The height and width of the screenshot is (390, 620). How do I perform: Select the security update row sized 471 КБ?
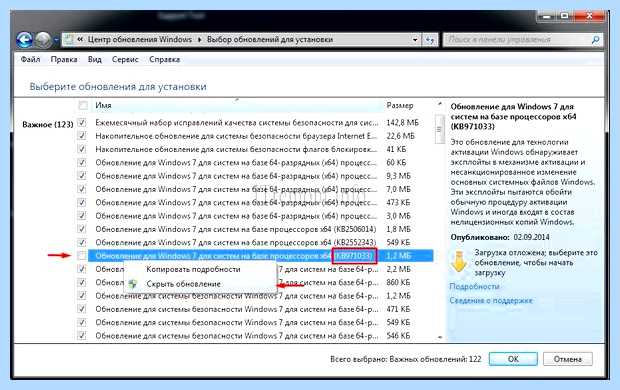254,309
